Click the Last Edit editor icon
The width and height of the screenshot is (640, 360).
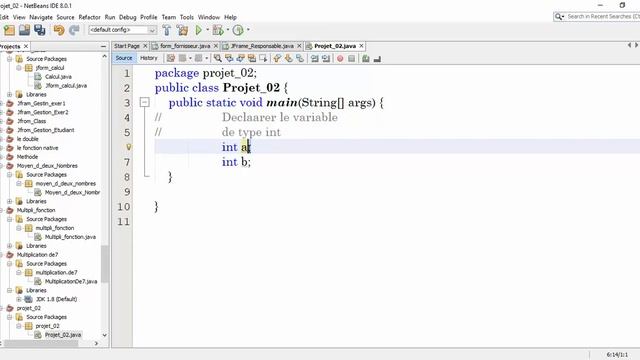pyautogui.click(x=171, y=58)
